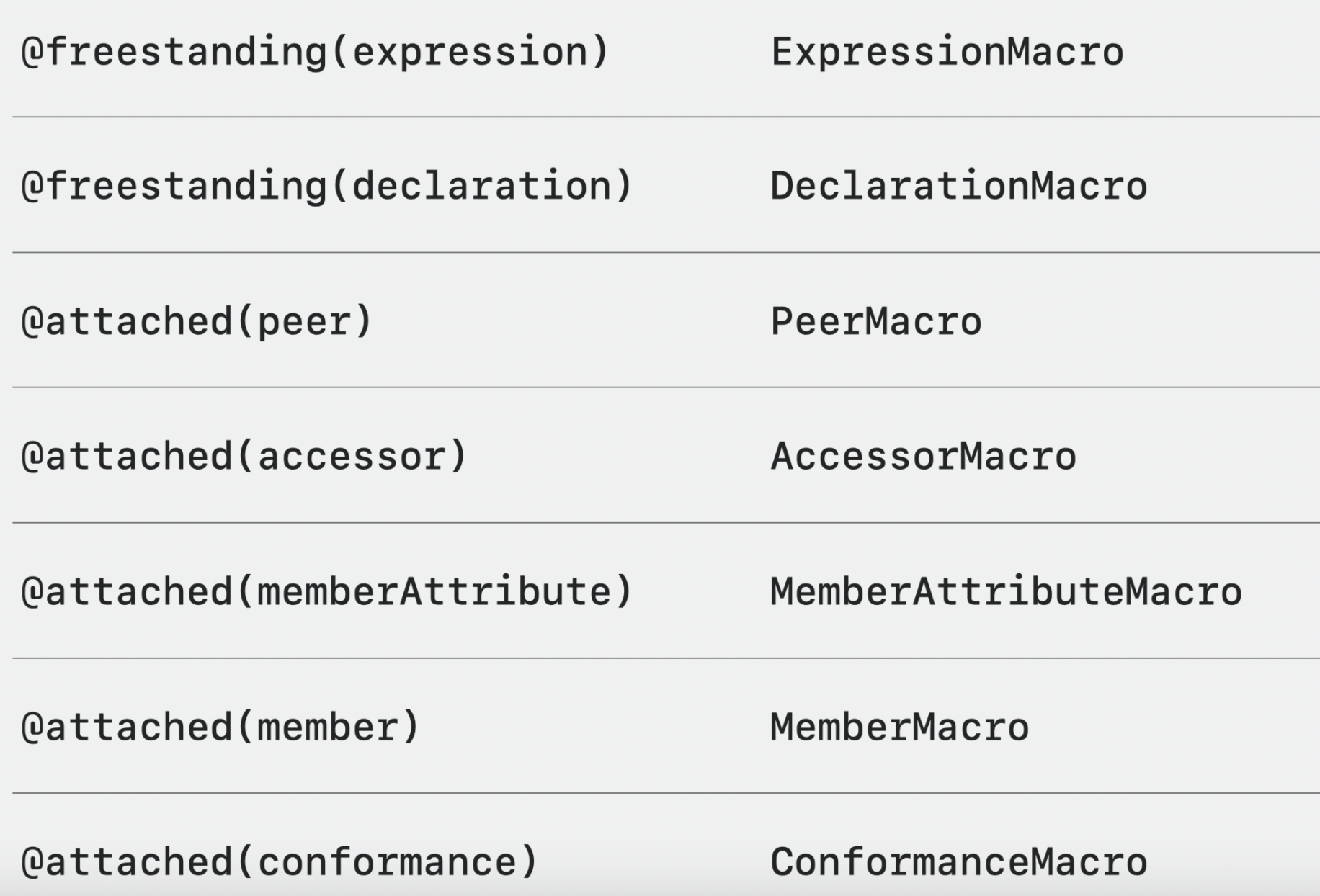Select the DeclarationMacro protocol name
Viewport: 1320px width, 896px height.
tap(958, 187)
